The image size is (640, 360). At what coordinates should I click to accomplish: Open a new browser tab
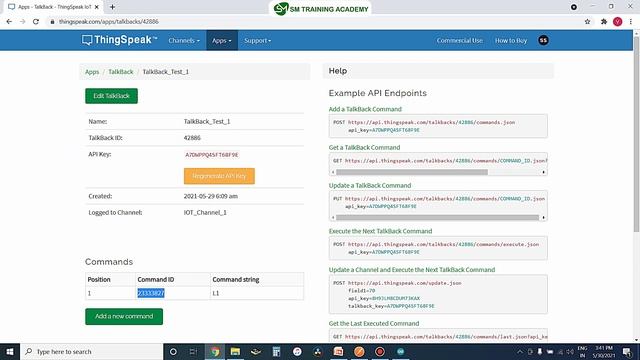click(x=112, y=7)
